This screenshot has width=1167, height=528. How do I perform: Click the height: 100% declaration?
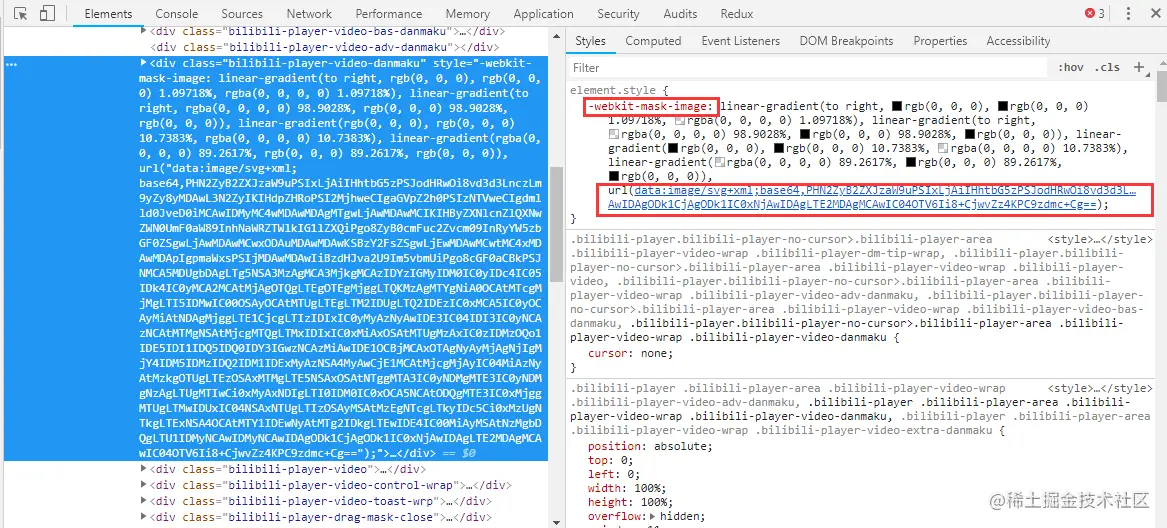pyautogui.click(x=629, y=502)
